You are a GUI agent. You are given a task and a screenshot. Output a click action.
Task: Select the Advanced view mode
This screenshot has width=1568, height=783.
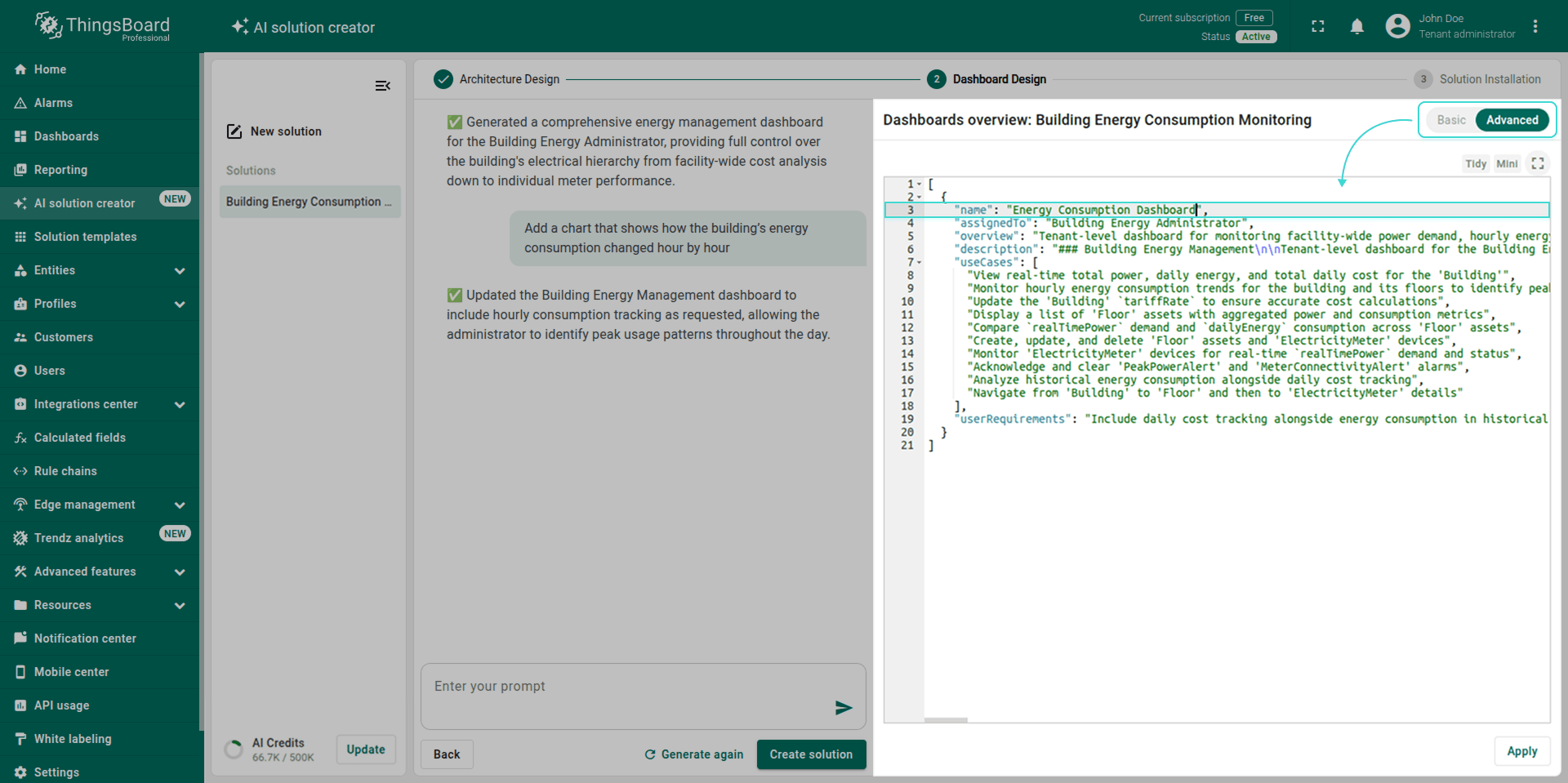tap(1512, 120)
